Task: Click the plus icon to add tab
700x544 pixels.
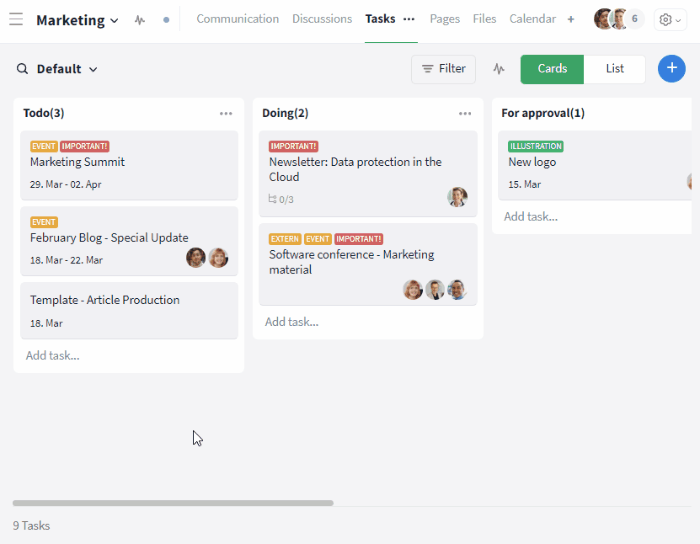Action: click(571, 19)
